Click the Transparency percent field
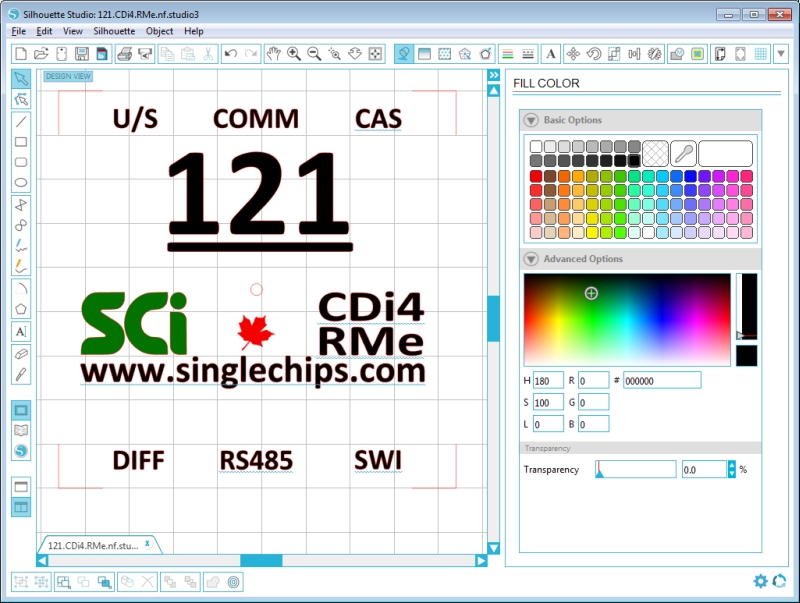The width and height of the screenshot is (800, 603). pos(705,469)
